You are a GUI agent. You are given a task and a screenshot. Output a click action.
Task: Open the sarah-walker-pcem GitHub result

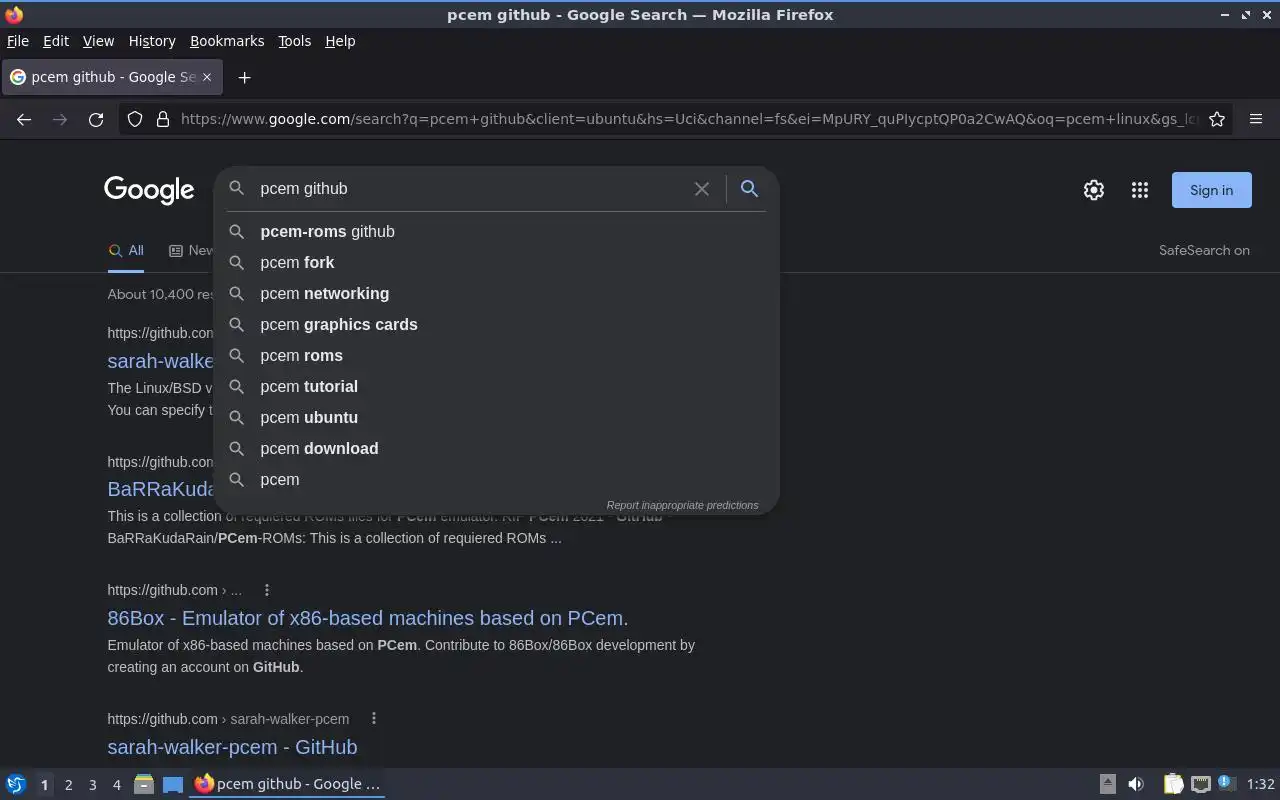pos(232,746)
